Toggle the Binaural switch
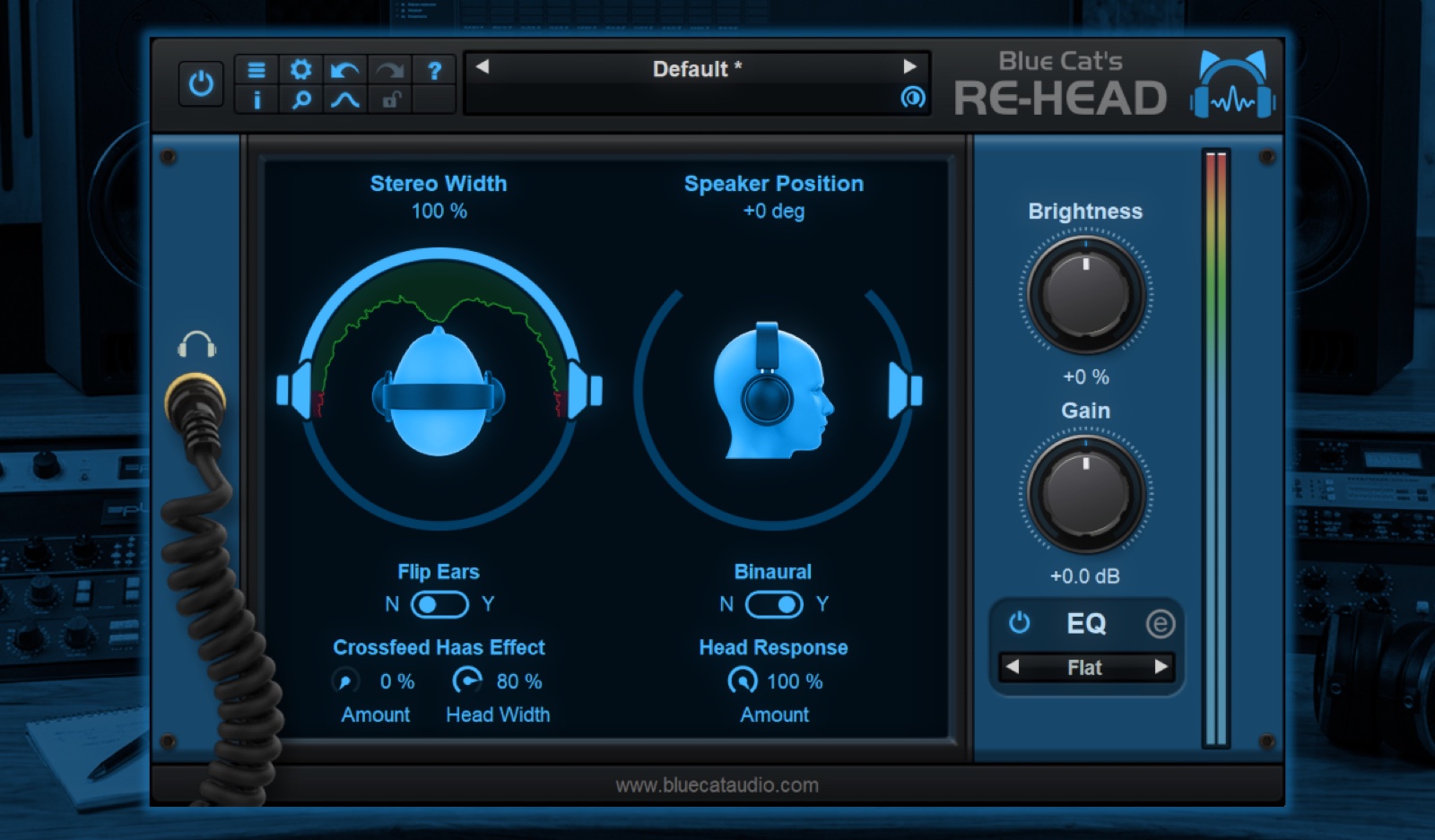The image size is (1435, 840). (774, 604)
